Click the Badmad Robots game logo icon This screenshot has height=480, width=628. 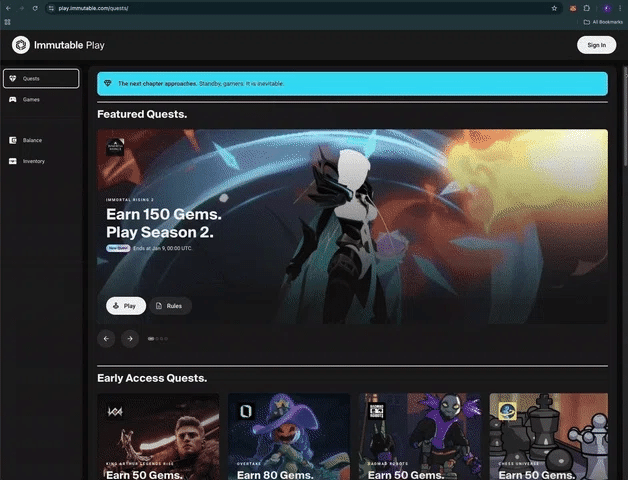click(376, 411)
